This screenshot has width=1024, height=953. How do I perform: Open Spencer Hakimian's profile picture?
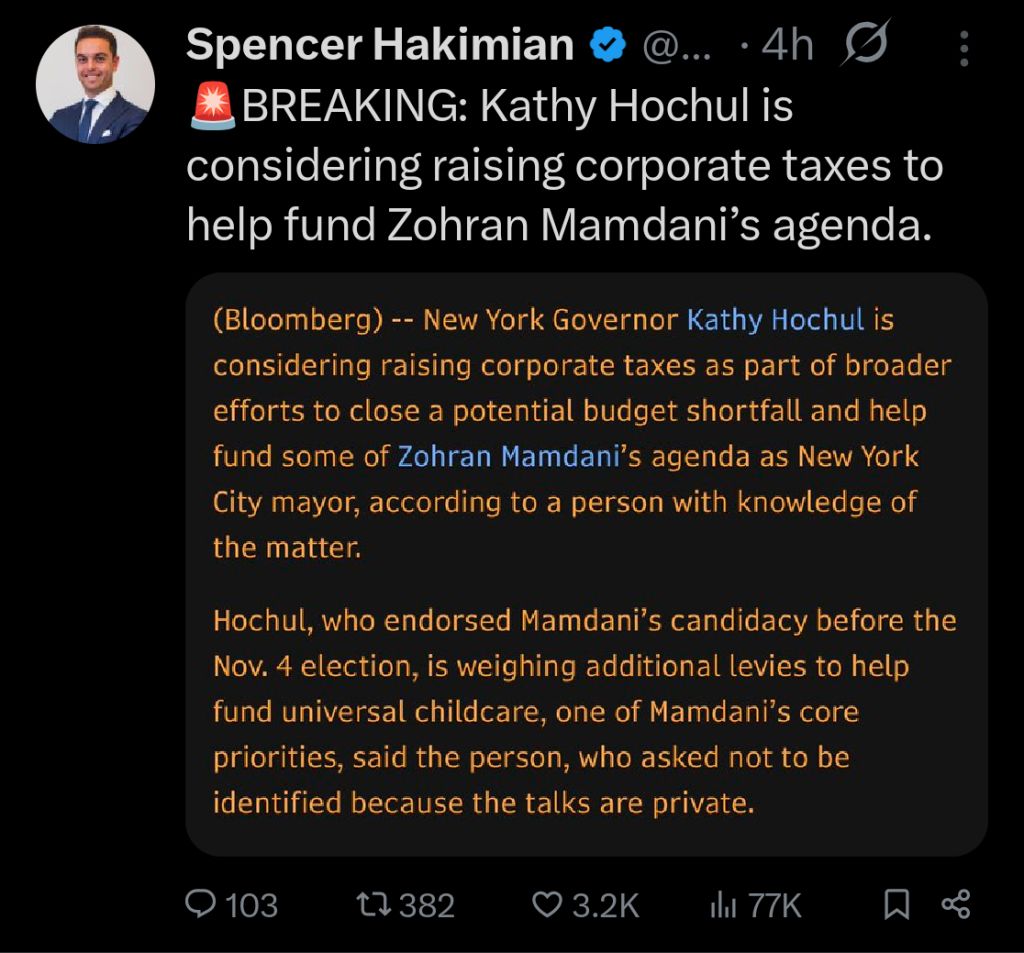pos(95,84)
